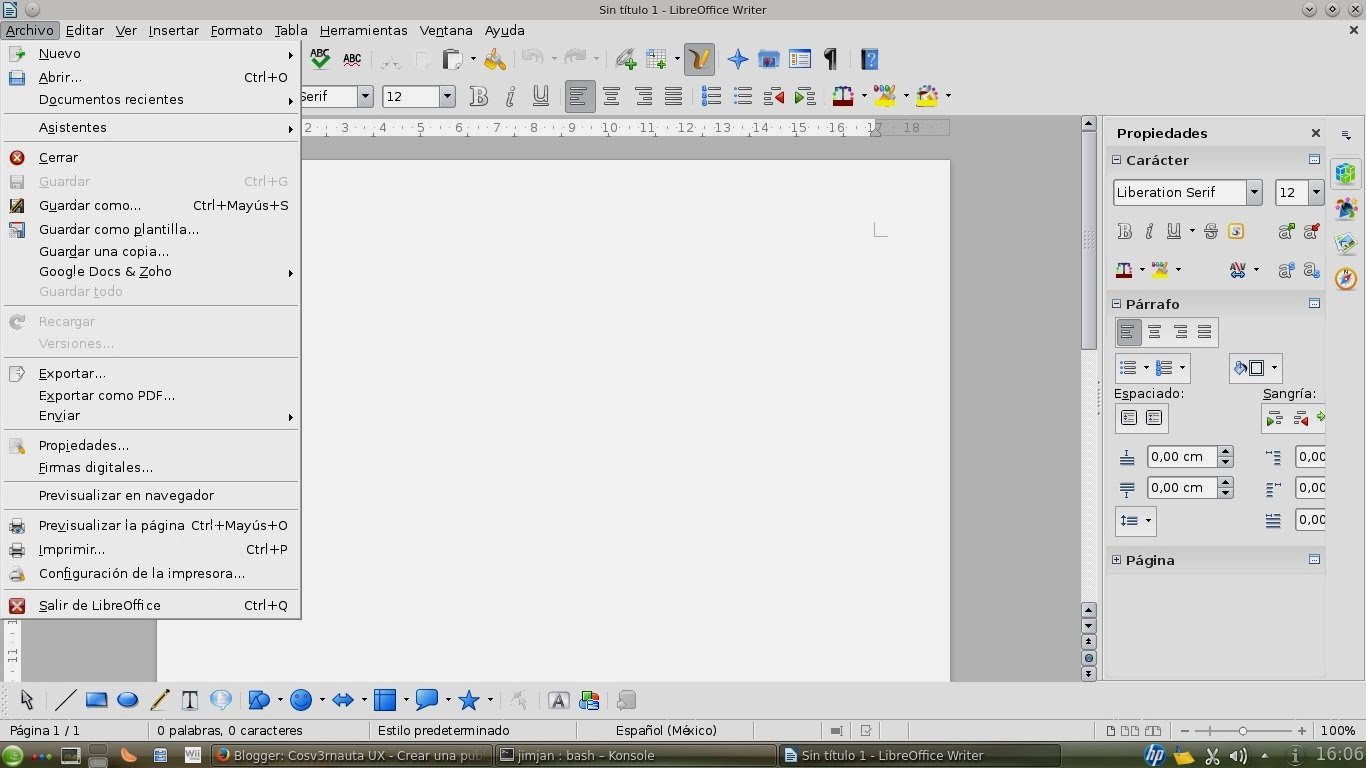The width and height of the screenshot is (1366, 768).
Task: Toggle Bold in formatting toolbar
Action: click(479, 96)
